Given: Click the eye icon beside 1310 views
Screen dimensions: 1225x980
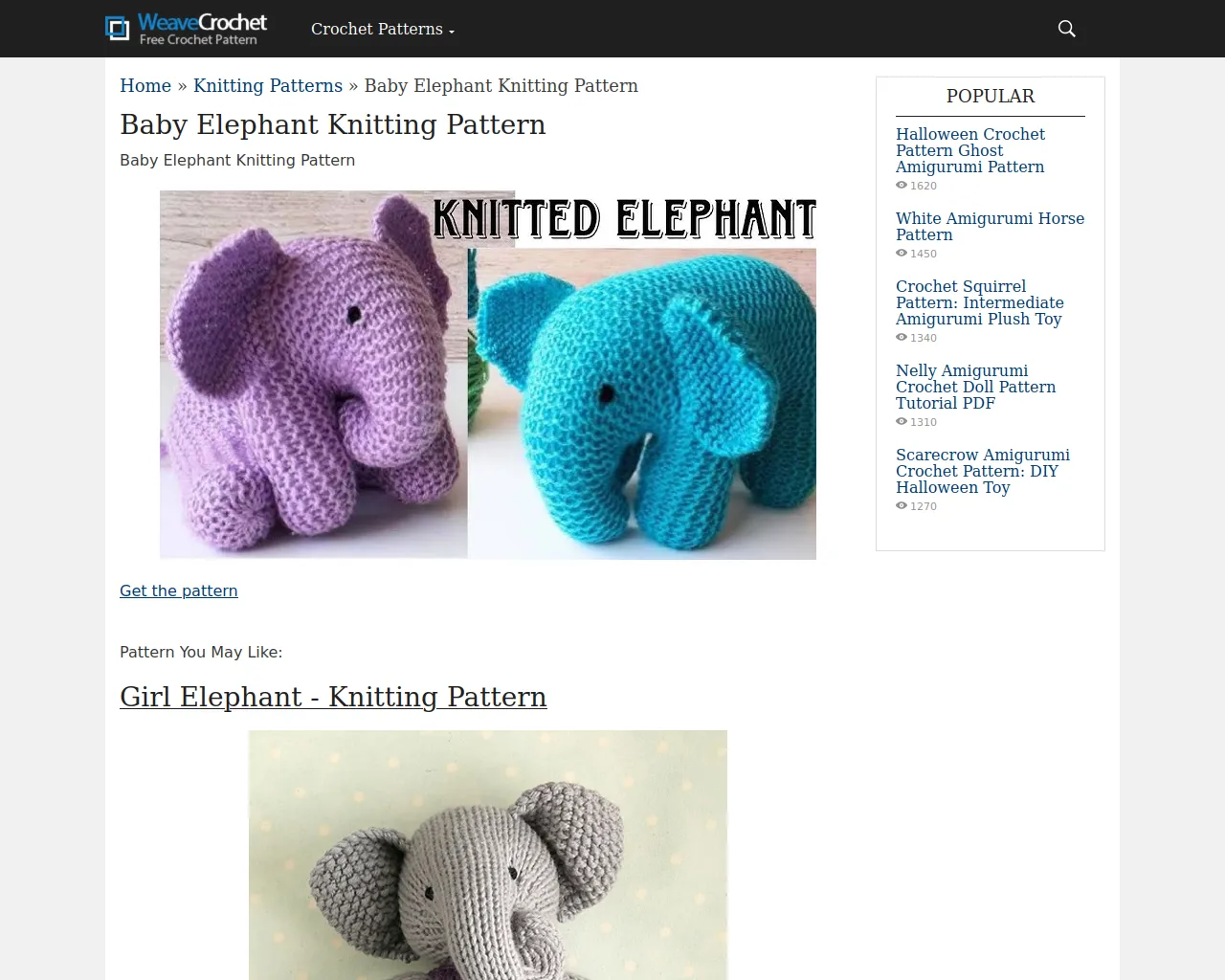Looking at the screenshot, I should [902, 422].
